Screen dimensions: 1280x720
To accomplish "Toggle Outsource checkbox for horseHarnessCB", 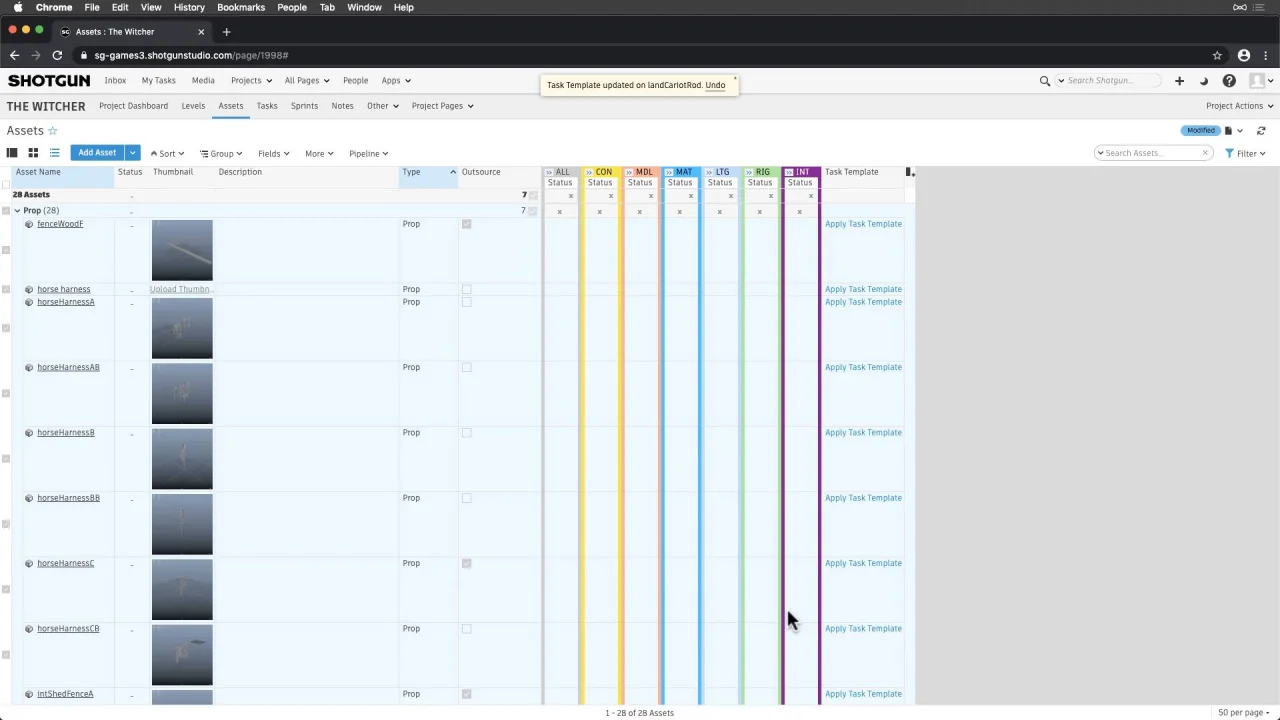I will pyautogui.click(x=466, y=629).
